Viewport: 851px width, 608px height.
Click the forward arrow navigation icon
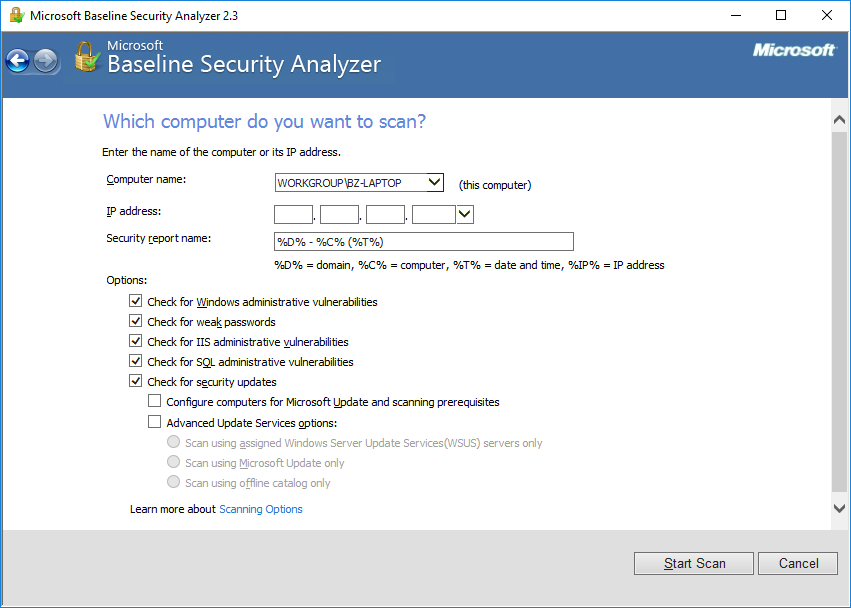click(45, 62)
